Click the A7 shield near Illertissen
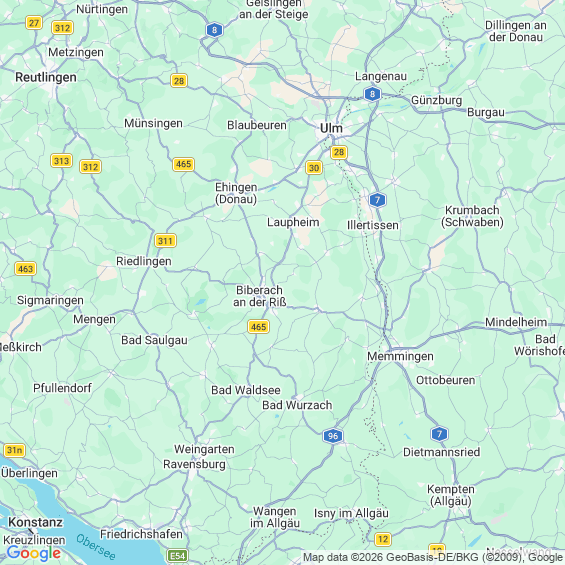 point(377,200)
